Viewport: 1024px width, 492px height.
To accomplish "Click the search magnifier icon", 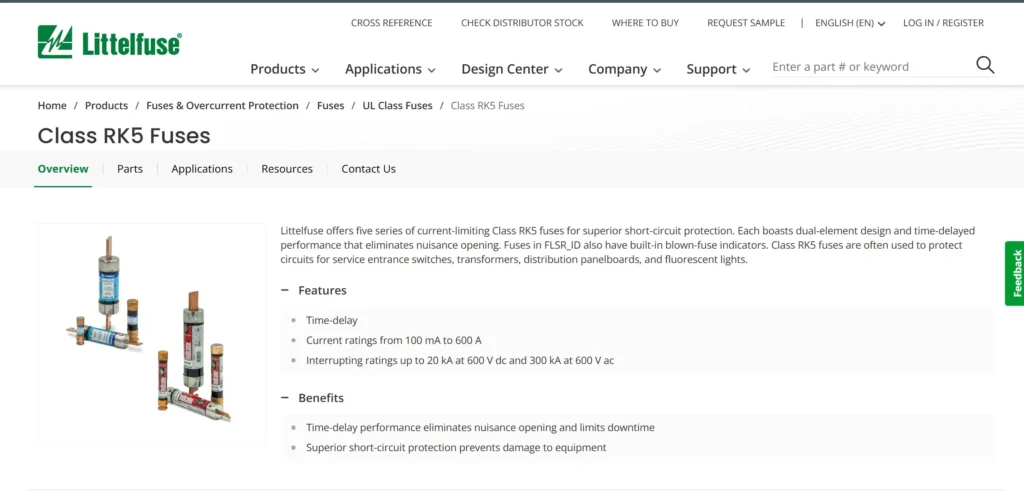I will pyautogui.click(x=985, y=65).
